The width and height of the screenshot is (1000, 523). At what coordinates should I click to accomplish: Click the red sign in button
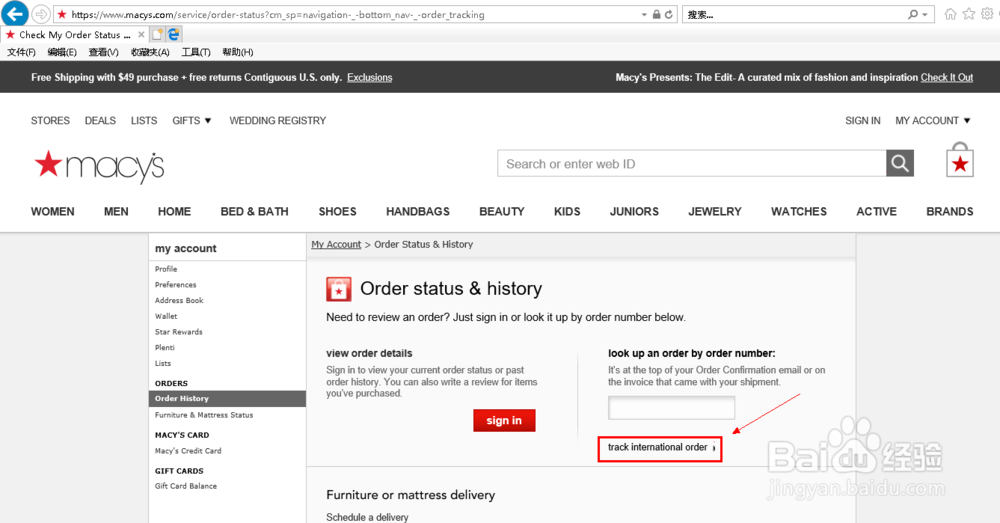coord(504,420)
